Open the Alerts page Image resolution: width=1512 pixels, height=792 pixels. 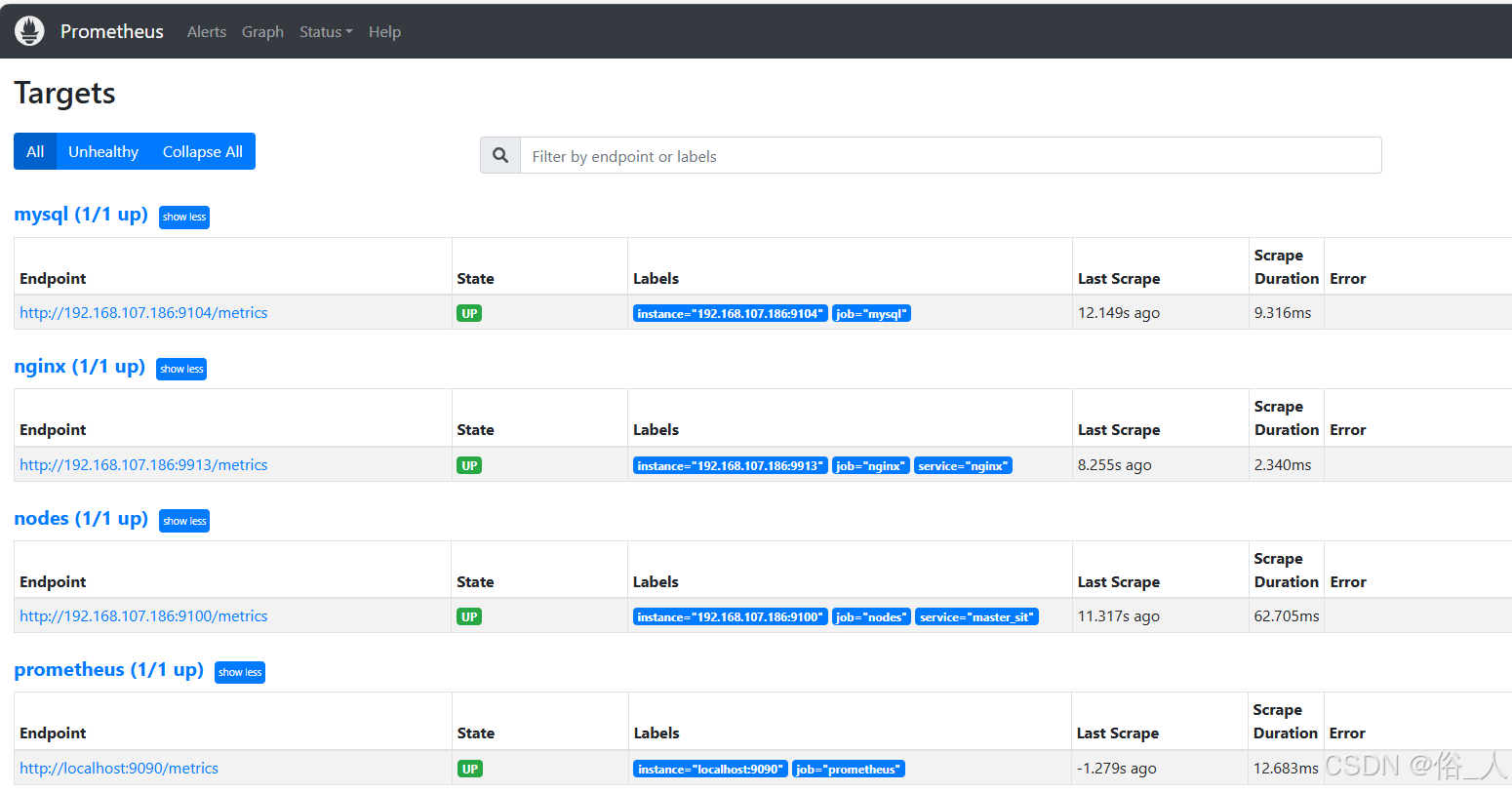[207, 31]
